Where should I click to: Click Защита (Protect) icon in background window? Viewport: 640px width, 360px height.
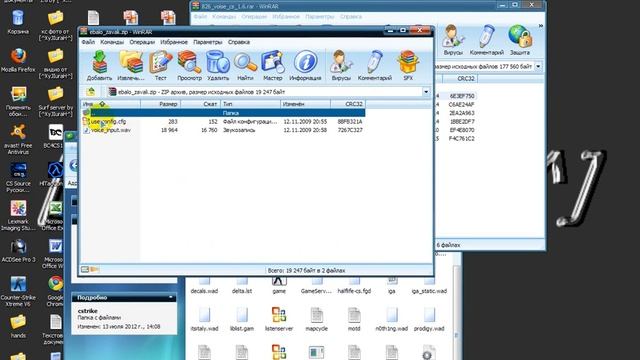click(520, 40)
